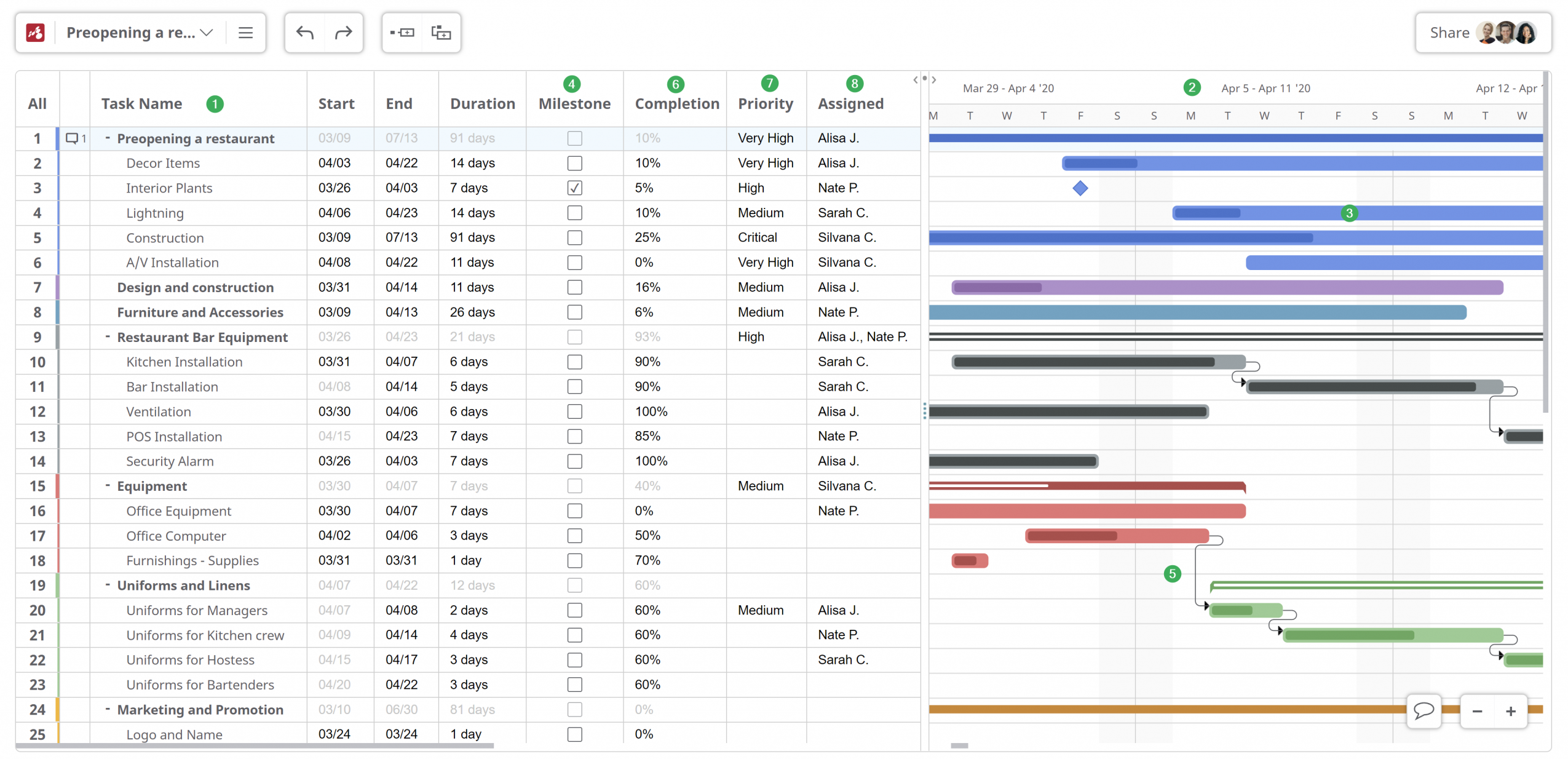The width and height of the screenshot is (1568, 759).
Task: Click the GanttPRO app logo icon
Action: pos(35,33)
